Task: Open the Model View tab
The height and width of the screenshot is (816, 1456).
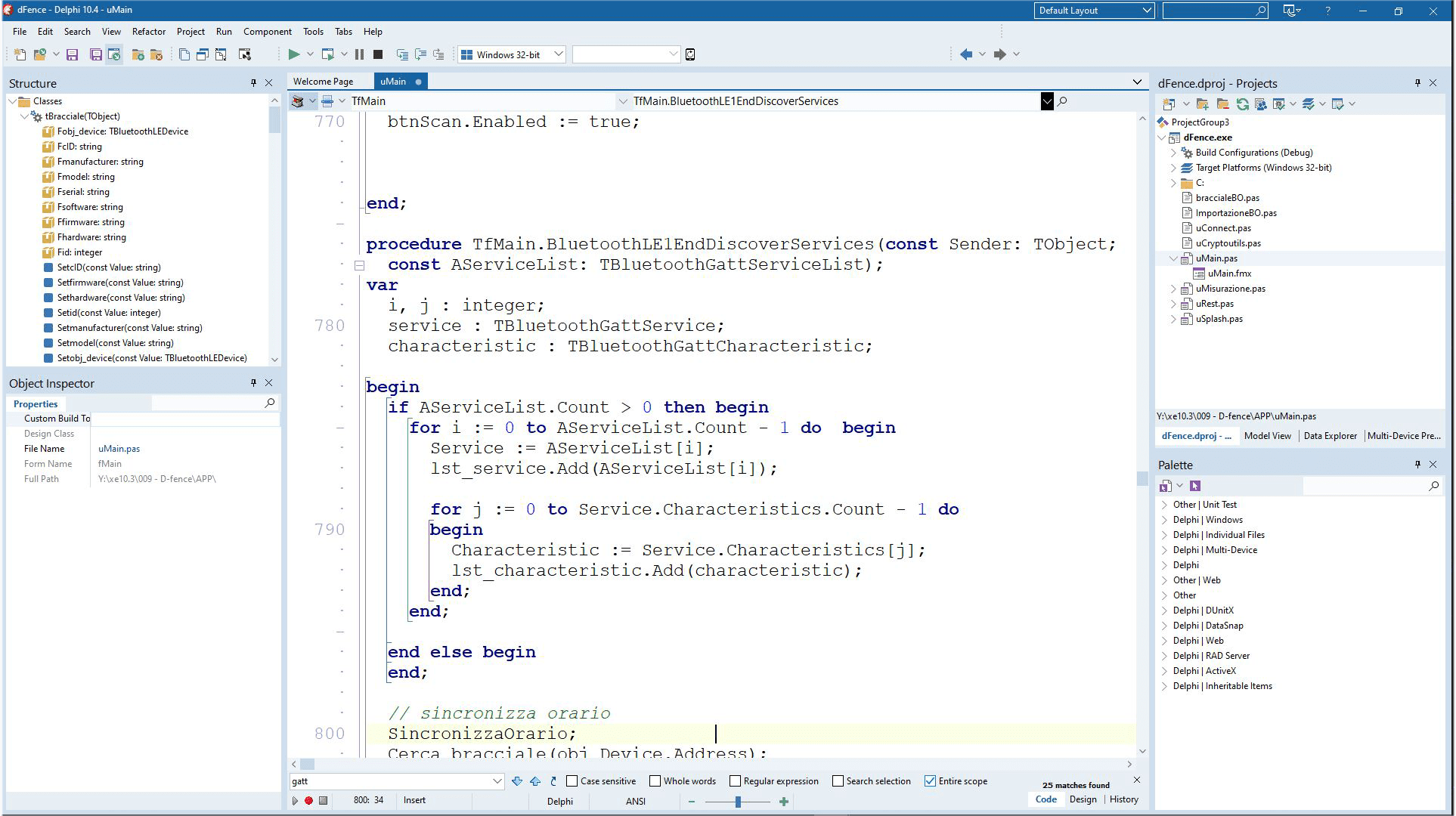Action: (x=1267, y=436)
